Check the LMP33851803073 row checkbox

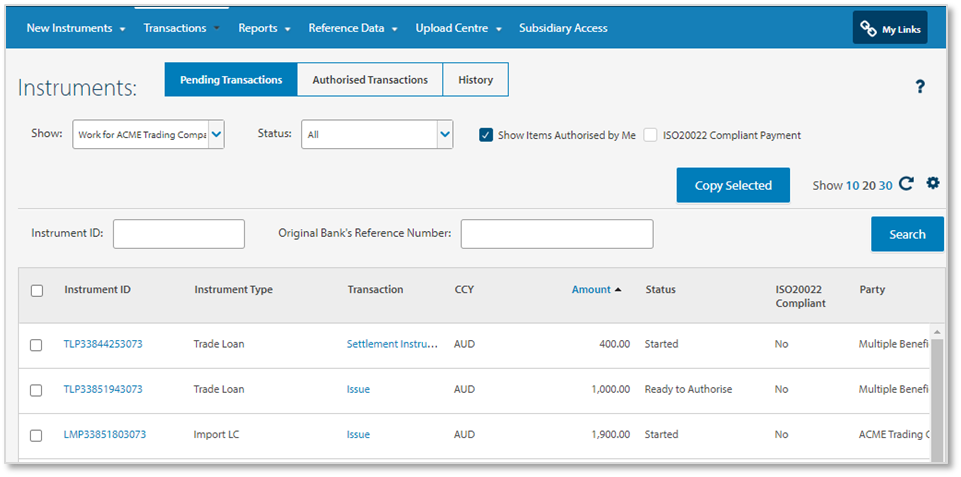click(x=36, y=436)
